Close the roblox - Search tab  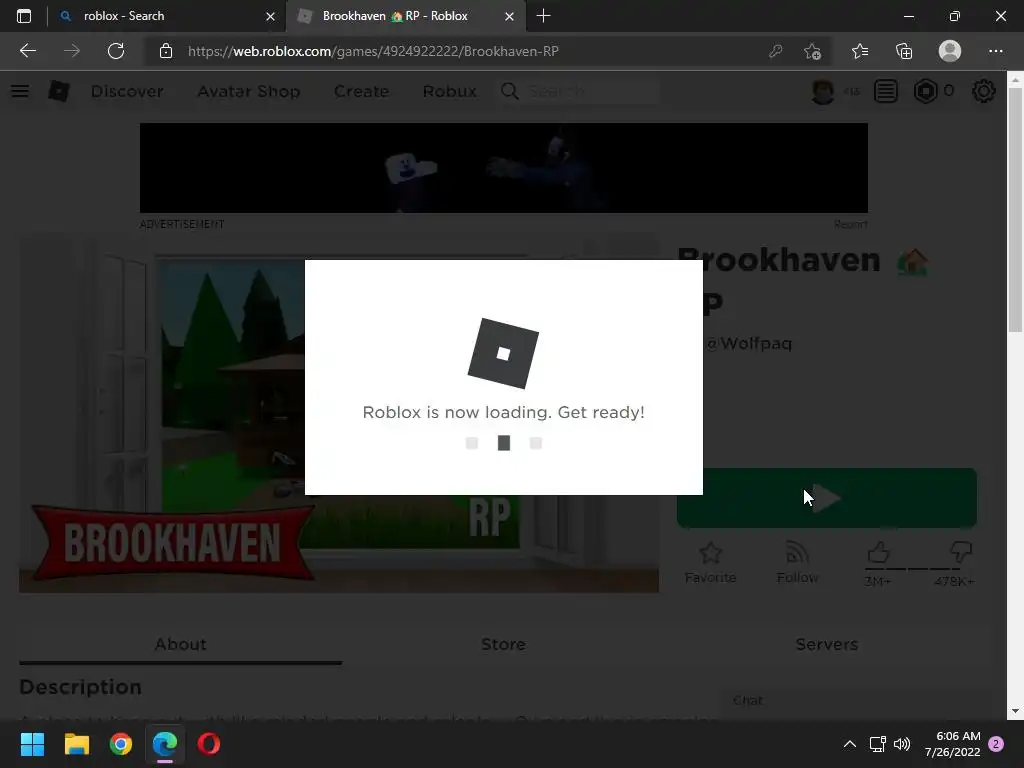tap(270, 16)
